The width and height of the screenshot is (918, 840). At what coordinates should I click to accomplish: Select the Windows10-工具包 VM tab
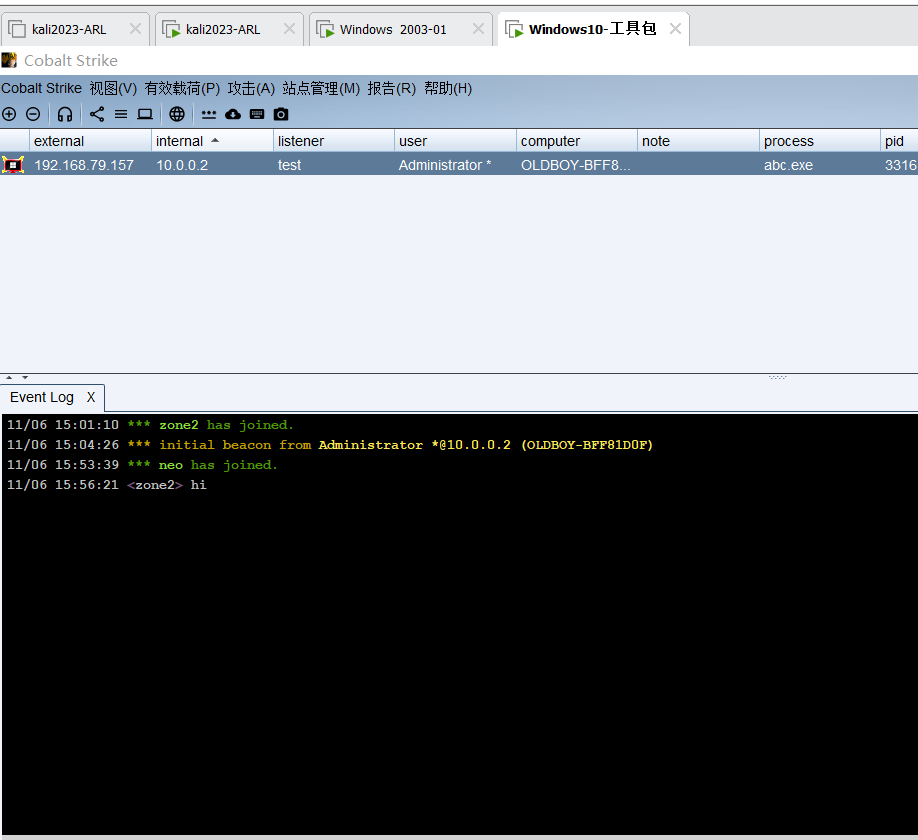coord(592,29)
